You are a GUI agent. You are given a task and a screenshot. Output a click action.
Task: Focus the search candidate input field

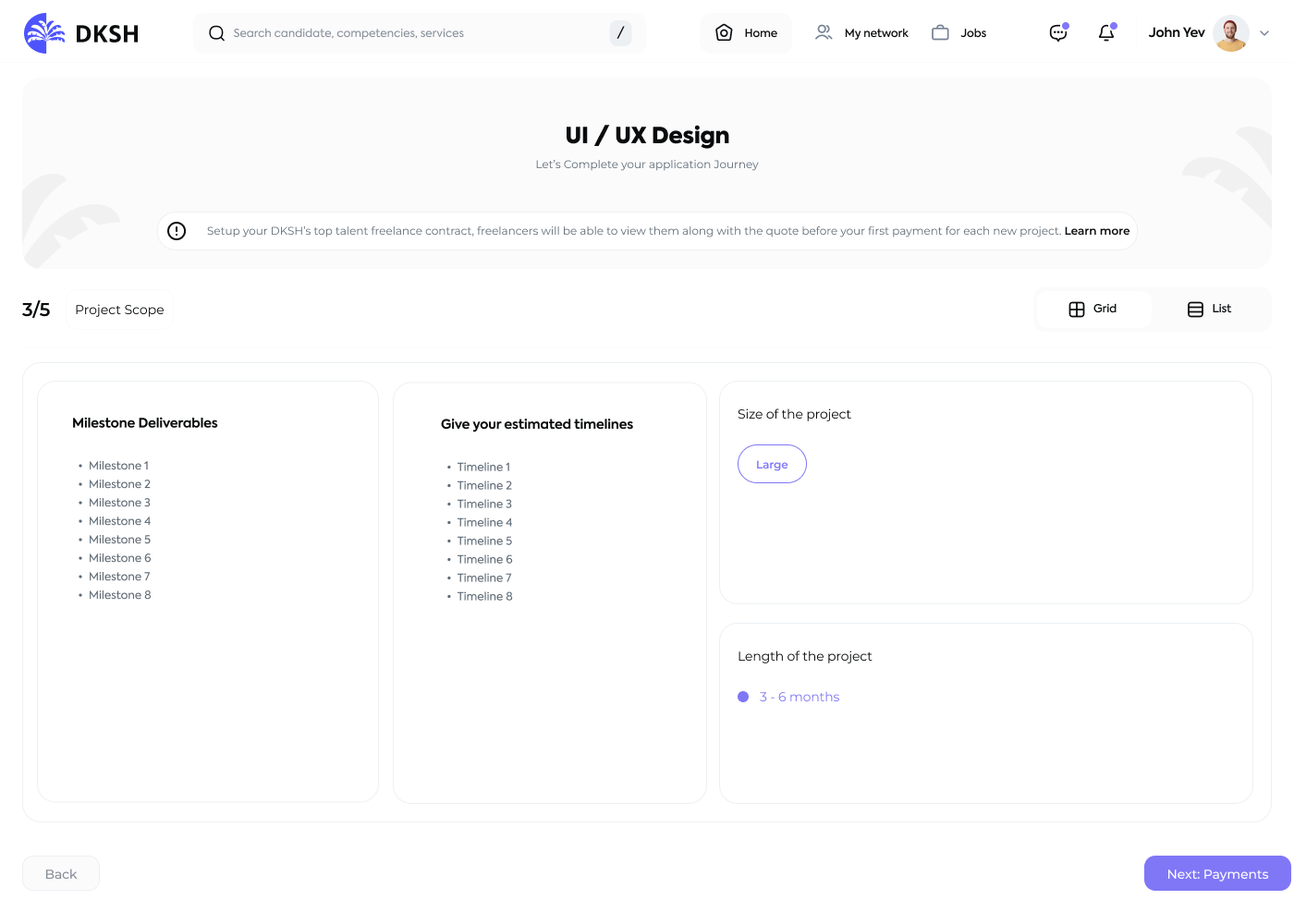[420, 33]
